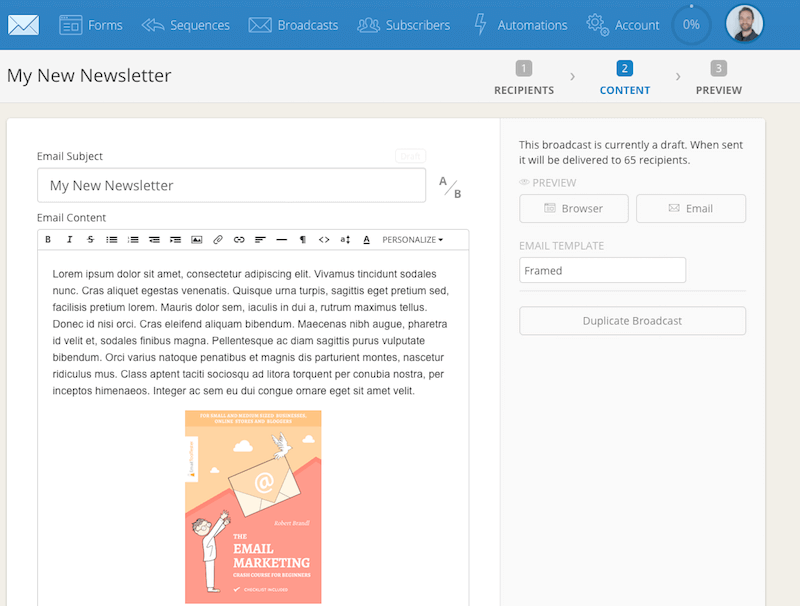Open the Email Template Framed selector
Viewport: 800px width, 606px height.
tap(602, 270)
